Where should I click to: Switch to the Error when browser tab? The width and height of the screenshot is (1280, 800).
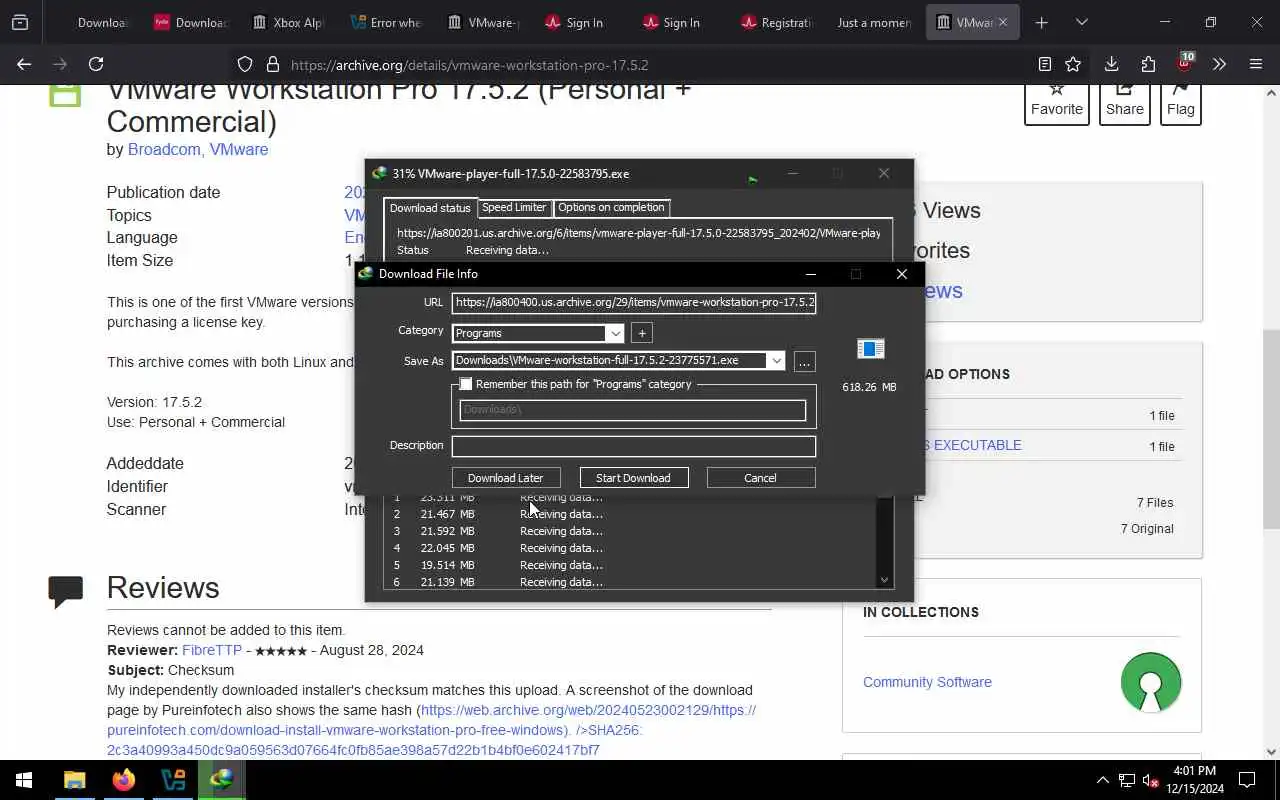pos(385,22)
